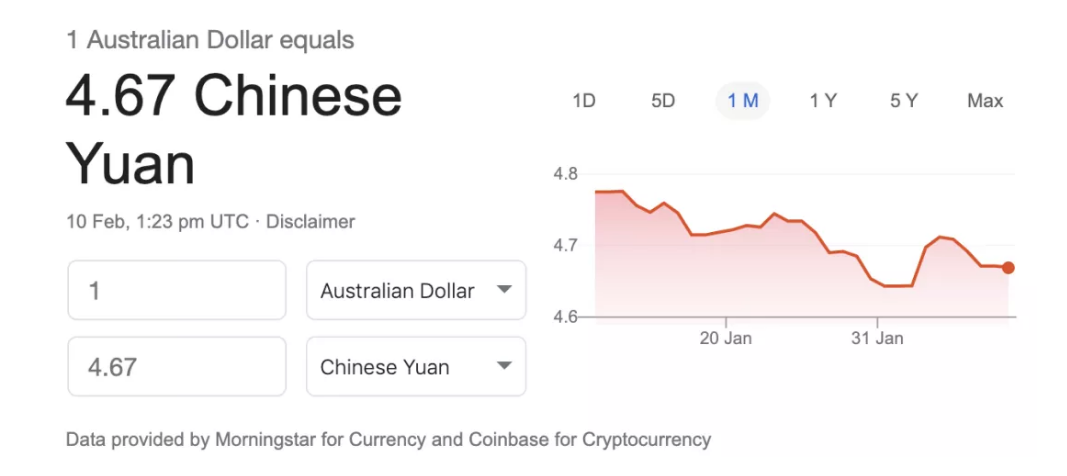Click the 31 Jan label on chart axis
This screenshot has height=476, width=1067.
tap(877, 338)
